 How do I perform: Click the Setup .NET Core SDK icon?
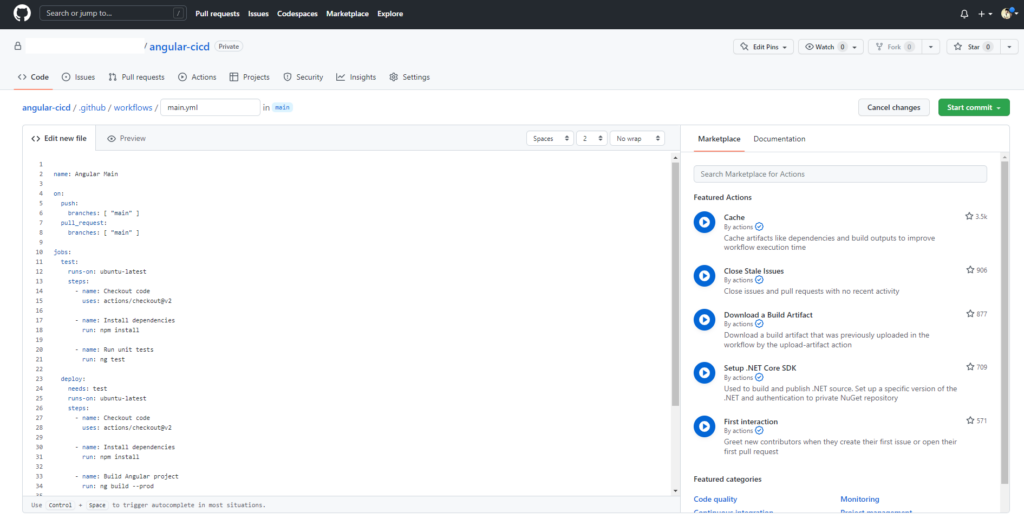coord(704,373)
